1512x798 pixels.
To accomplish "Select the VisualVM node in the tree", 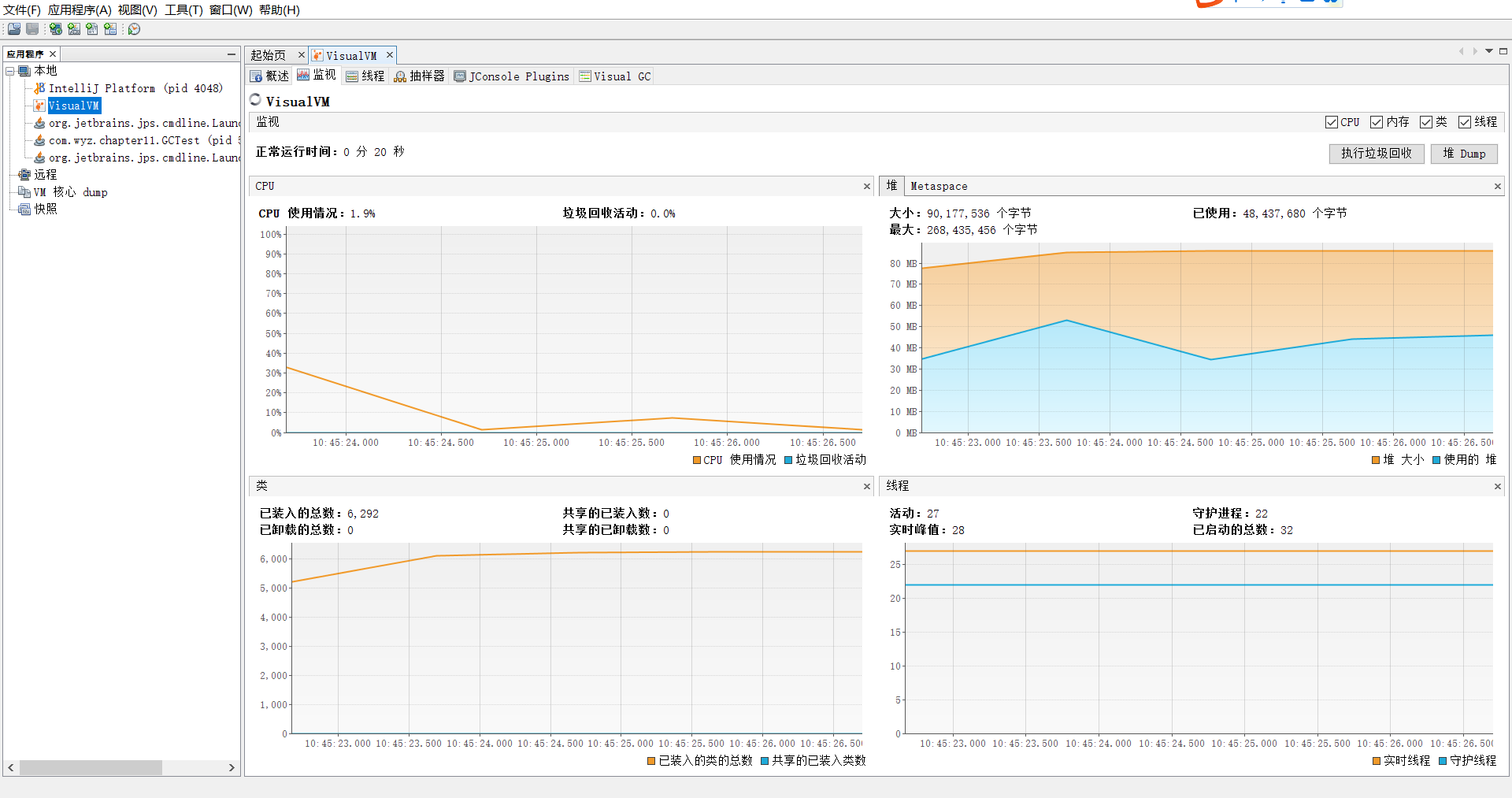I will tap(74, 106).
